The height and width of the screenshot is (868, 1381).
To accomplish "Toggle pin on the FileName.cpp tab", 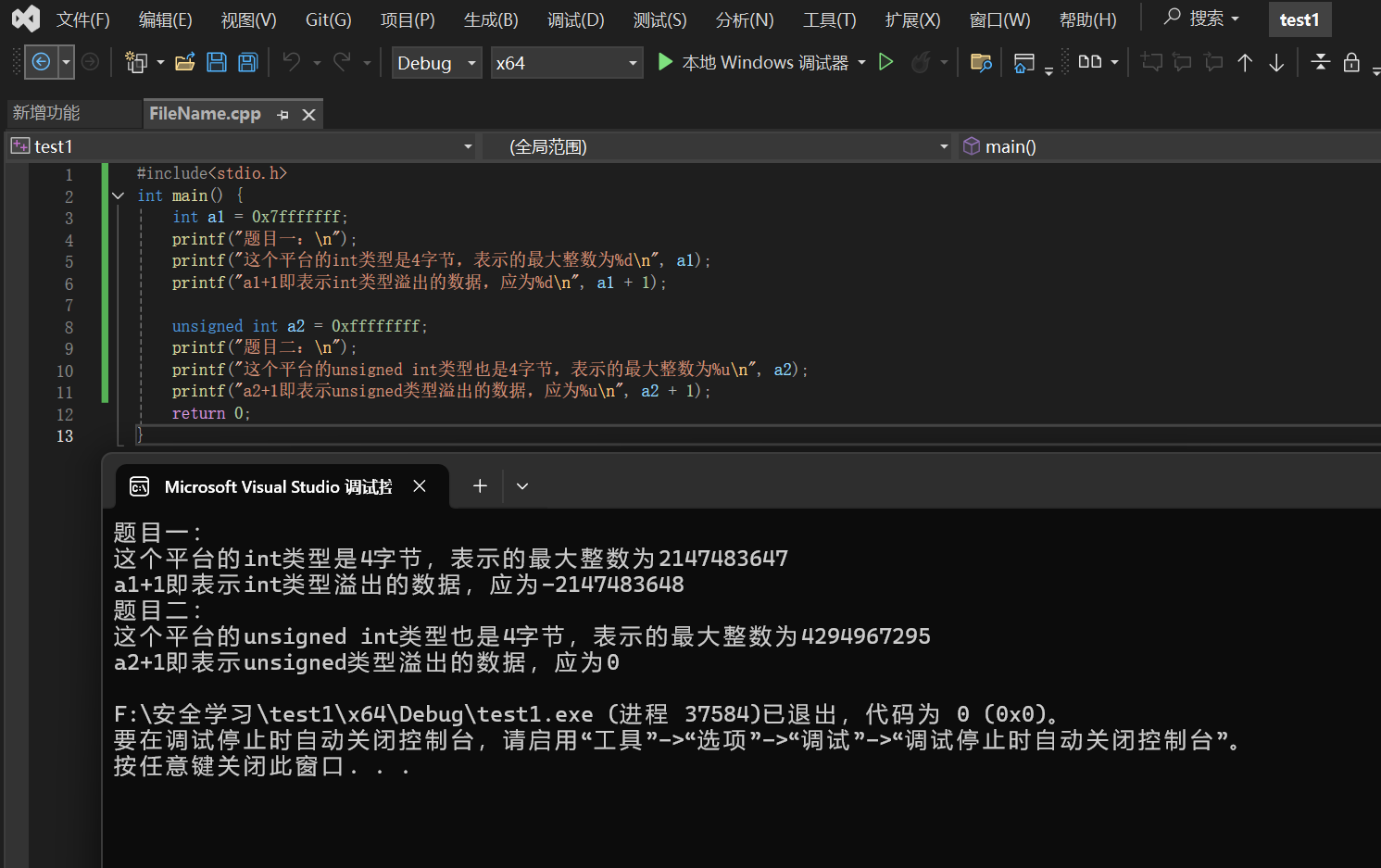I will 282,115.
